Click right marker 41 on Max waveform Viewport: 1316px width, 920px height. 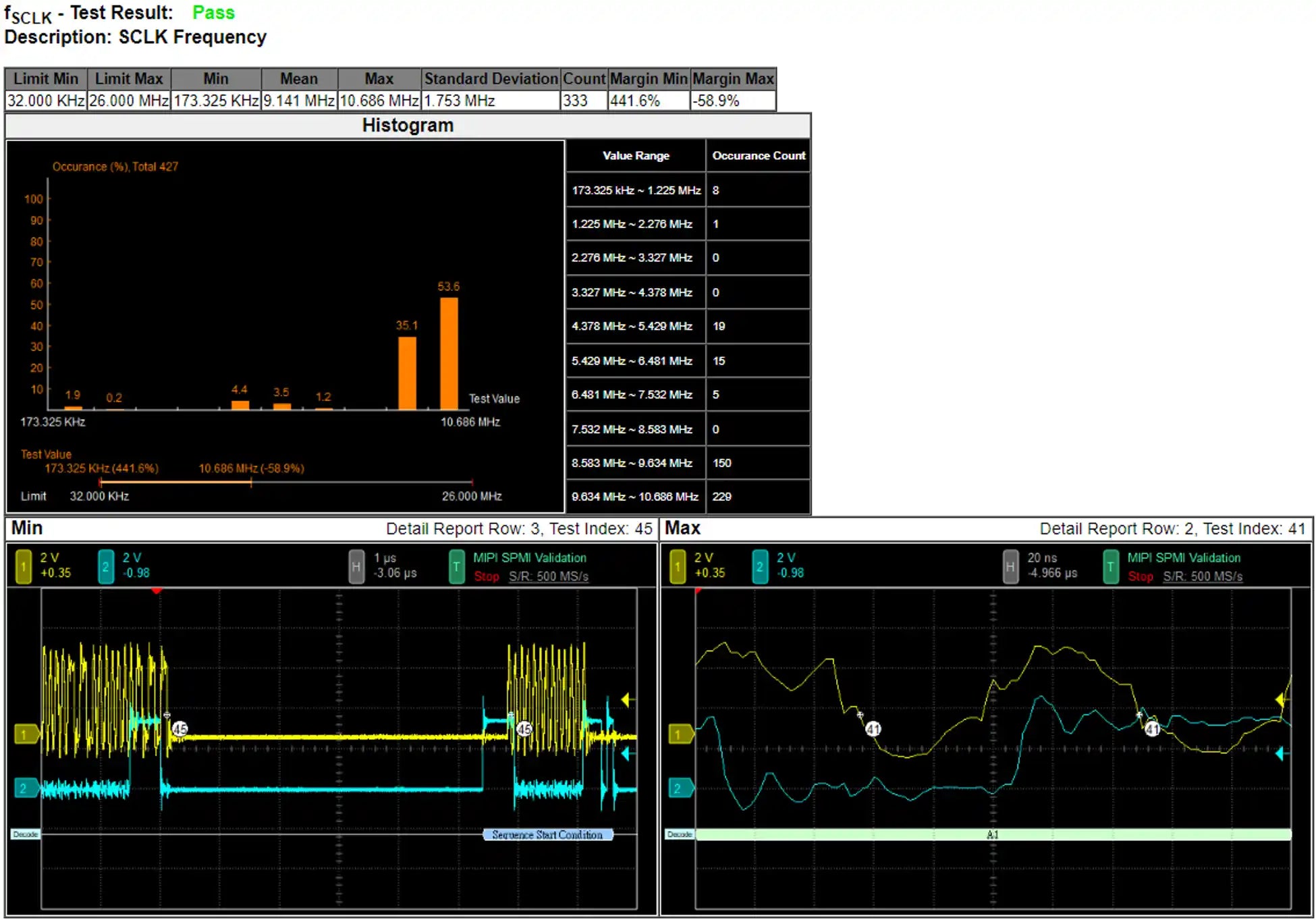(x=1152, y=729)
